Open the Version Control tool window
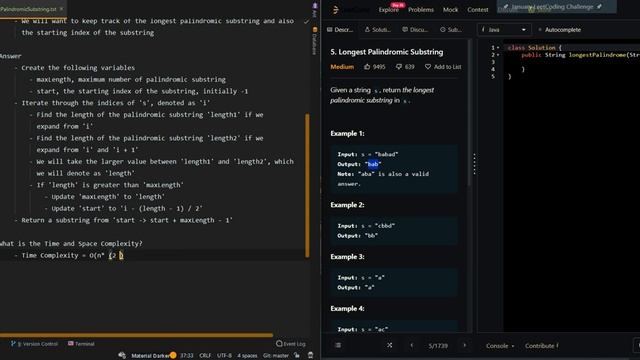The width and height of the screenshot is (640, 360). [34, 344]
